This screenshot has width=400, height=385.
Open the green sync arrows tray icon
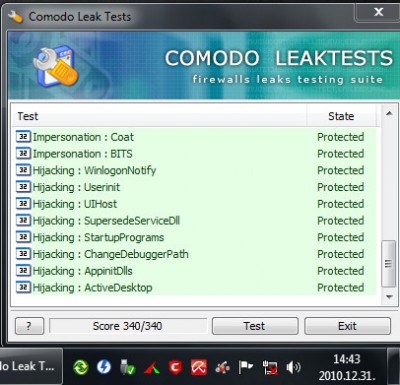pos(81,367)
